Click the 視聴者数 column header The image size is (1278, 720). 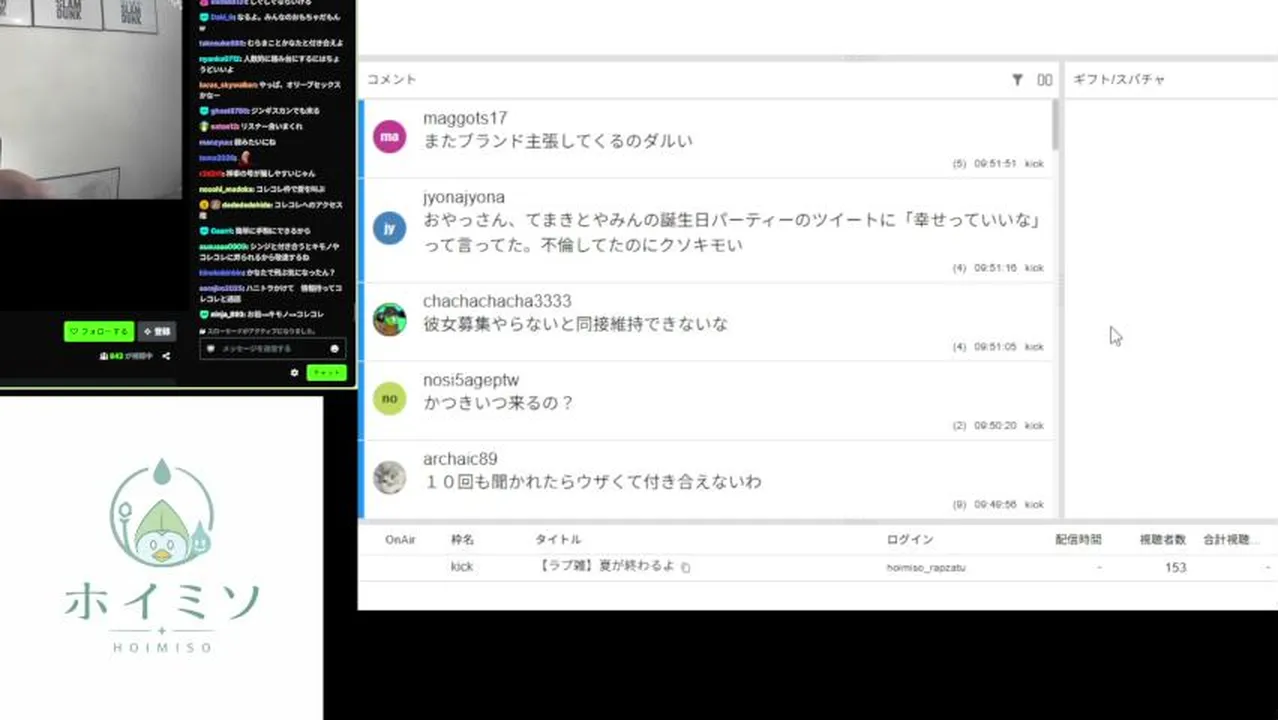[1163, 540]
